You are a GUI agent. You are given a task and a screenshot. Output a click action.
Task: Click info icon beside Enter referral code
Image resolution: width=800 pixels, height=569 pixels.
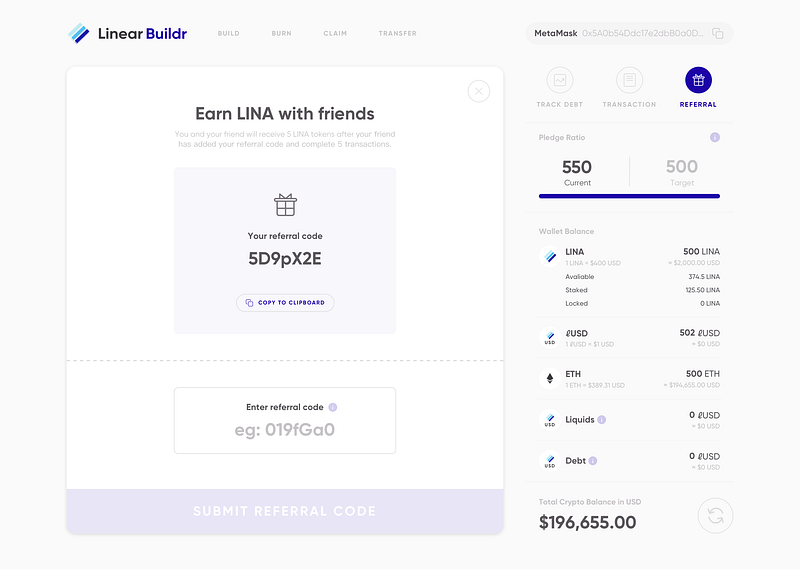pyautogui.click(x=333, y=407)
